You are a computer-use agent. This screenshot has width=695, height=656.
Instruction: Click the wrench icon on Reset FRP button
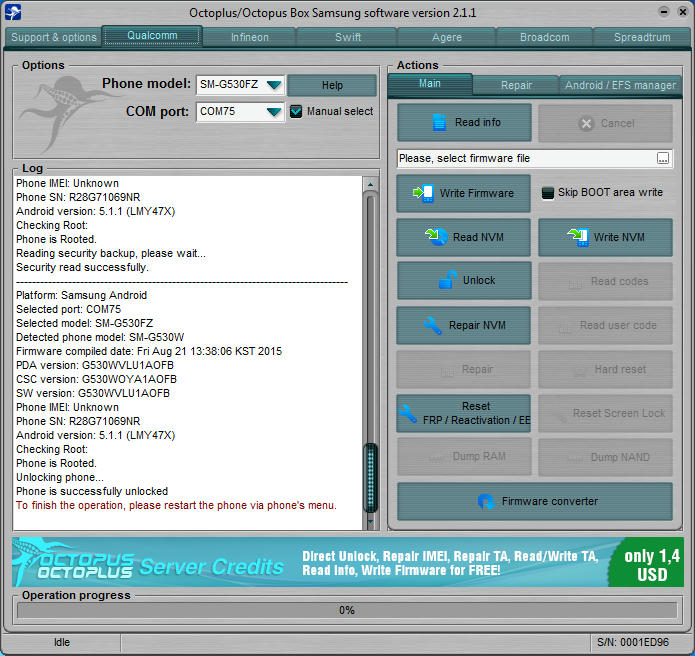(x=408, y=414)
